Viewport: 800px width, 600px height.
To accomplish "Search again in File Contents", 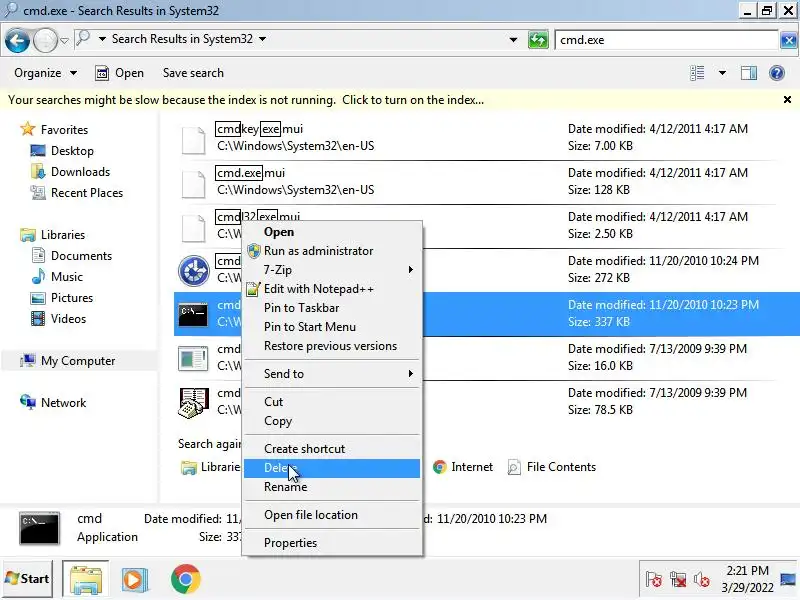I will (552, 467).
